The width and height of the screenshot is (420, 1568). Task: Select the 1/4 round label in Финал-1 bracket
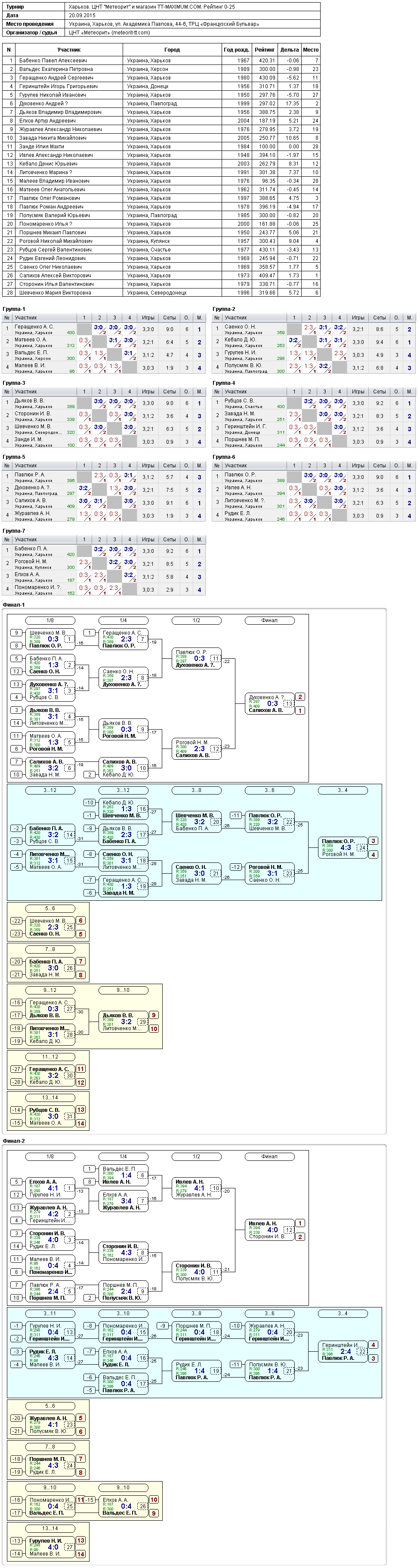tap(123, 620)
